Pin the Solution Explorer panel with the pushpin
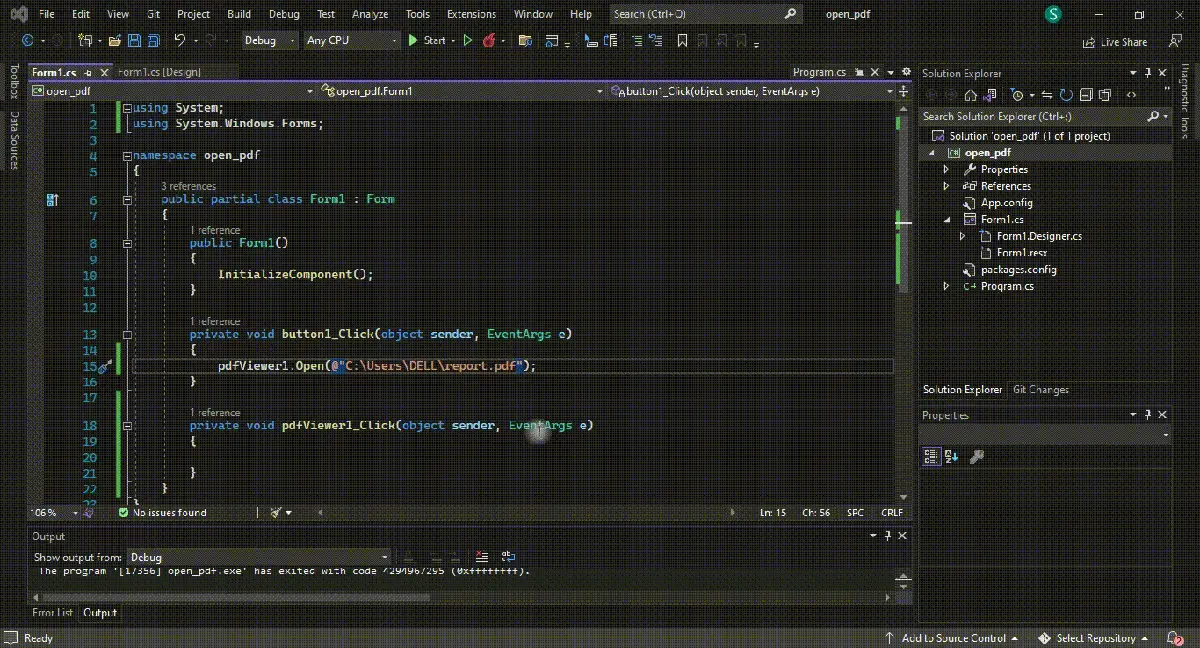 pyautogui.click(x=1148, y=73)
